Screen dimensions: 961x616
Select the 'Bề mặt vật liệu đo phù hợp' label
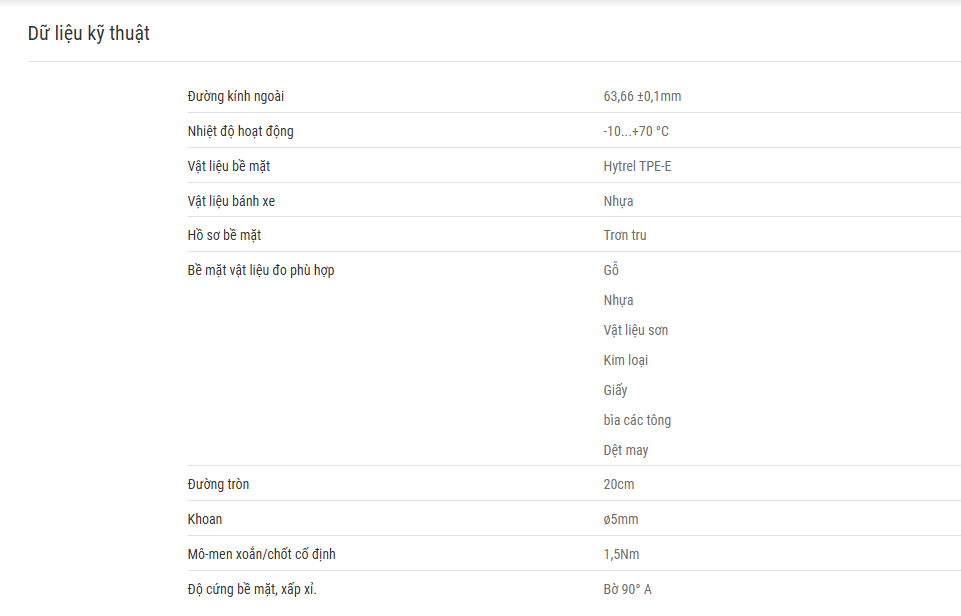tap(261, 270)
